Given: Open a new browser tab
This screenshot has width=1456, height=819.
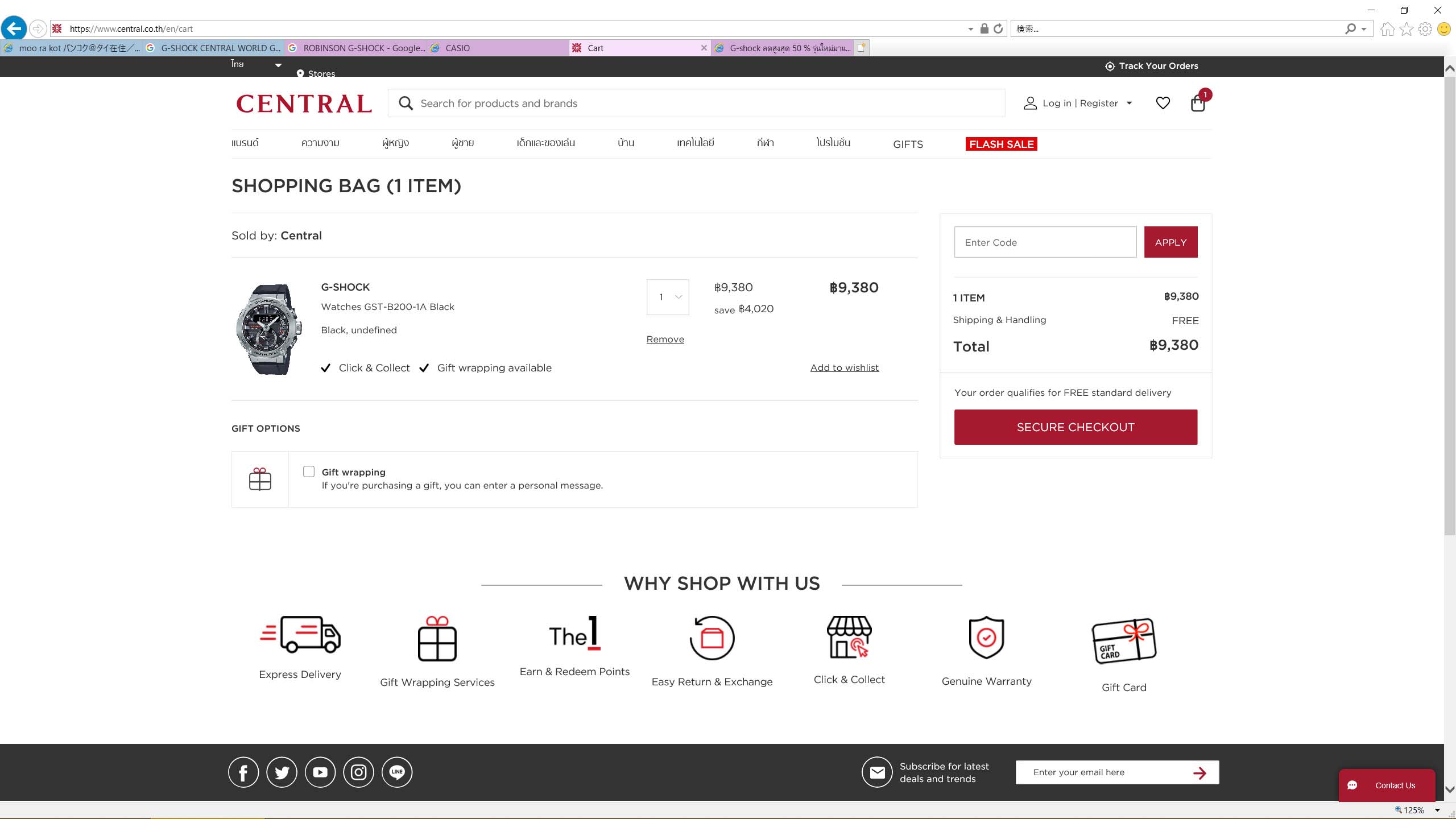Looking at the screenshot, I should tap(862, 48).
